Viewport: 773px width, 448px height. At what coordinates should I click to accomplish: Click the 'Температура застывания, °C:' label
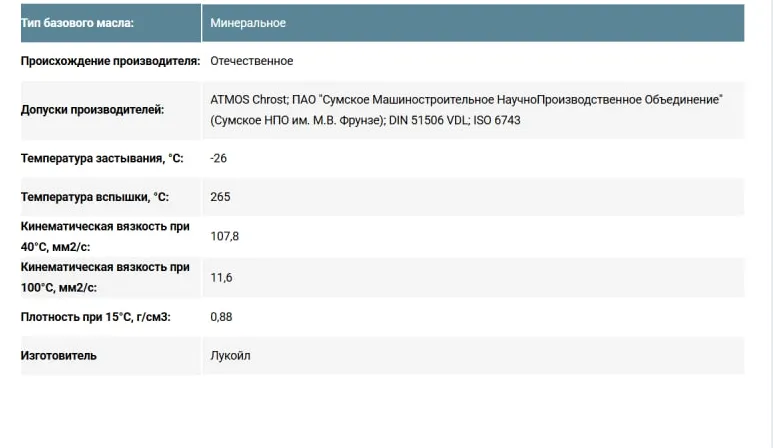coord(102,158)
